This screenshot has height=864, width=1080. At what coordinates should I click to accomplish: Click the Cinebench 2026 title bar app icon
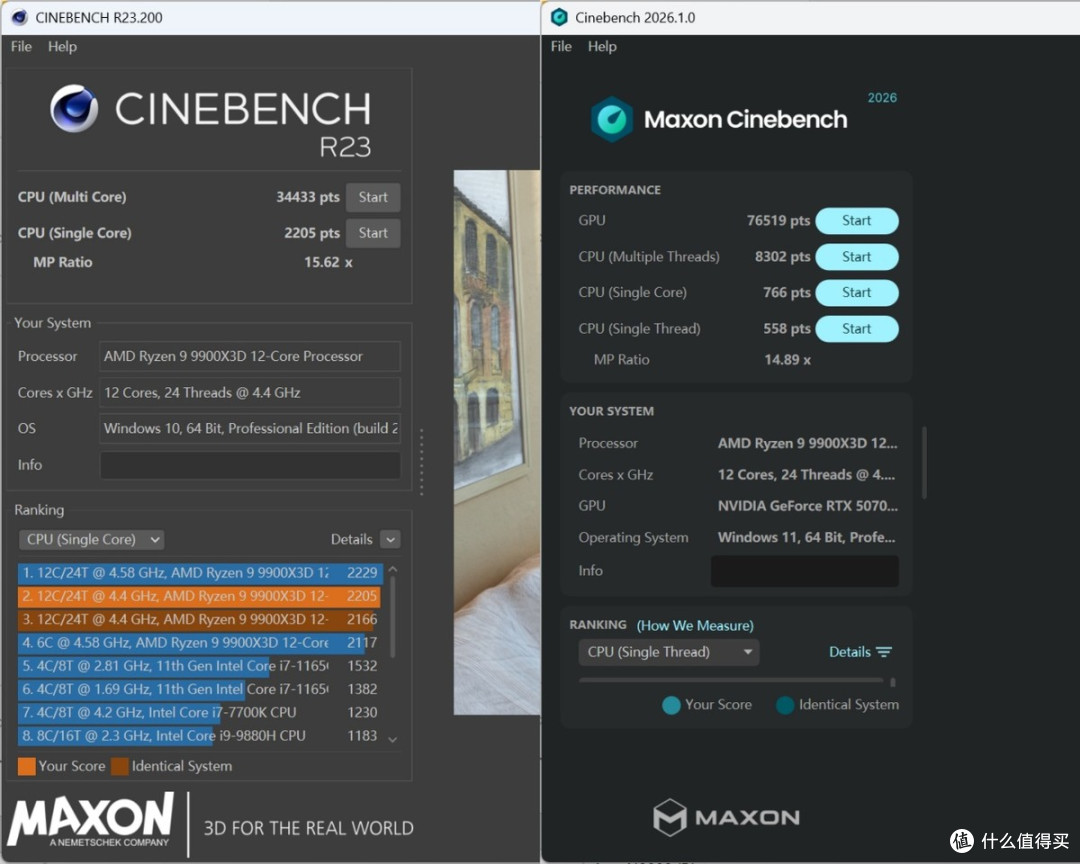point(559,17)
